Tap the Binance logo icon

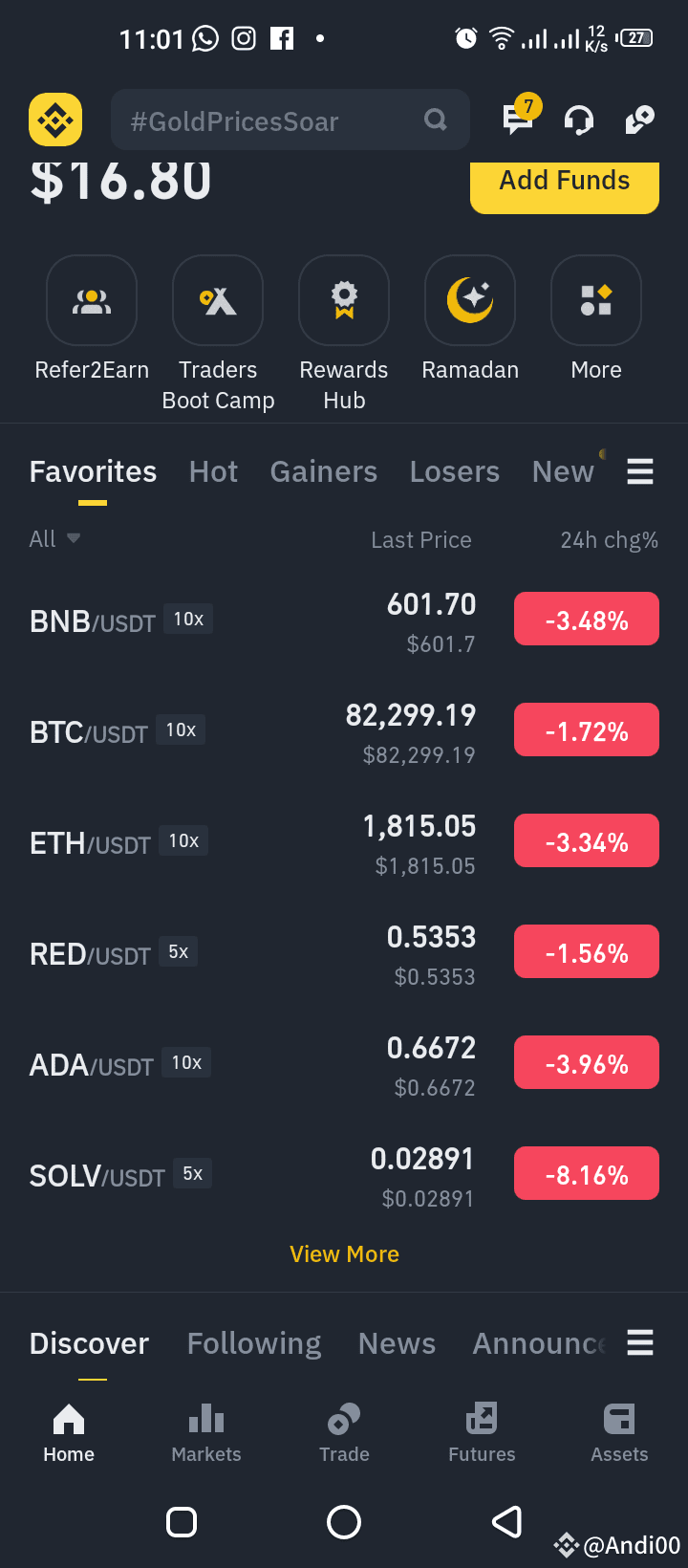(x=55, y=120)
